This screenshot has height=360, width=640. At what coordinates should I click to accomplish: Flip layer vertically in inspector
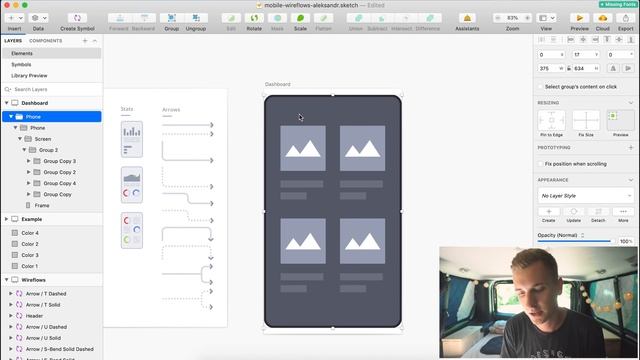[628, 69]
